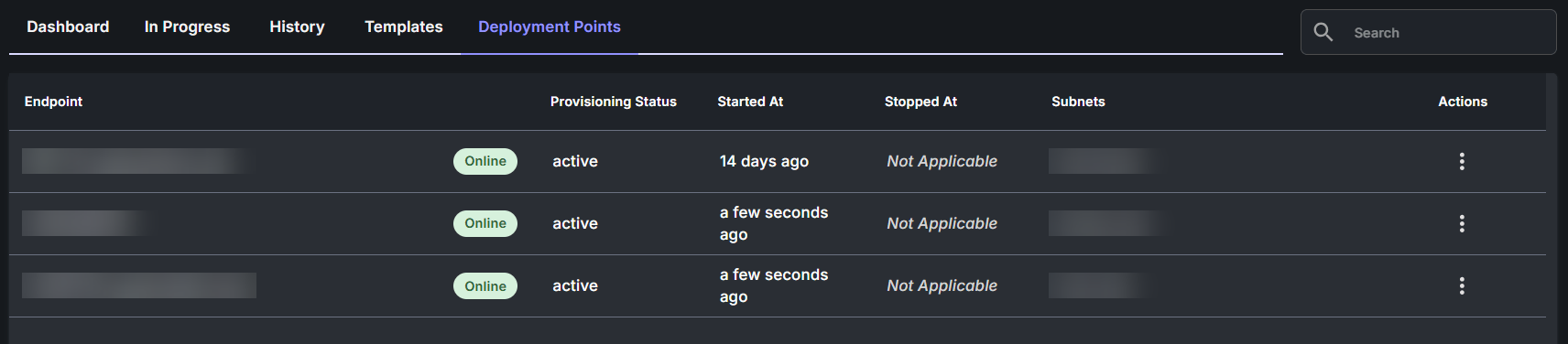
Task: Select first row blurred endpoint name
Action: [139, 161]
